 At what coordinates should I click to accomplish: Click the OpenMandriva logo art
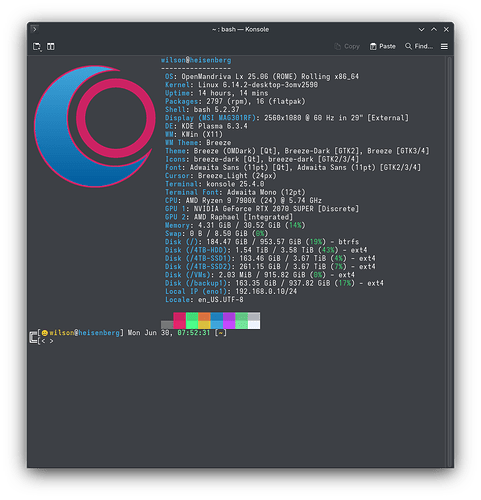tap(95, 126)
